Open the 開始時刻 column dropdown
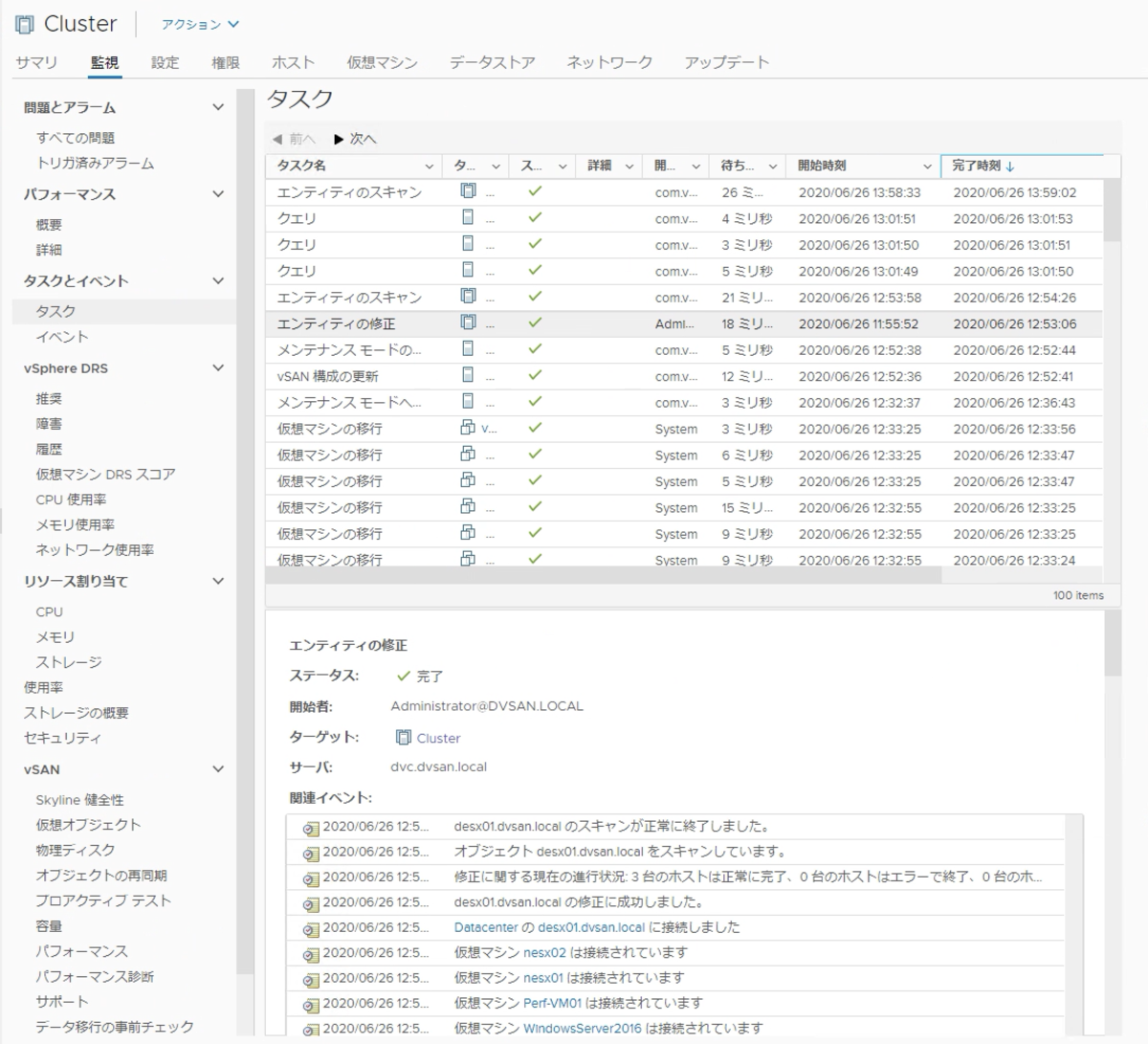This screenshot has height=1044, width=1148. click(x=926, y=167)
